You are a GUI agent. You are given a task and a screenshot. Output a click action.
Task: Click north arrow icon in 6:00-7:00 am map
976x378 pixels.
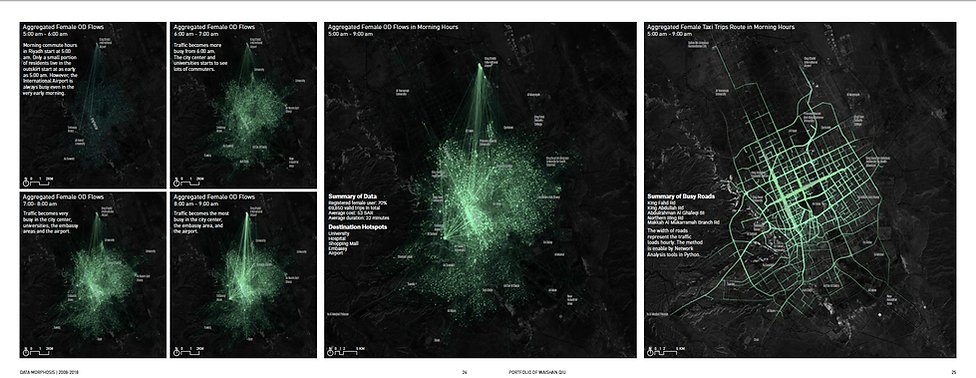pos(177,182)
